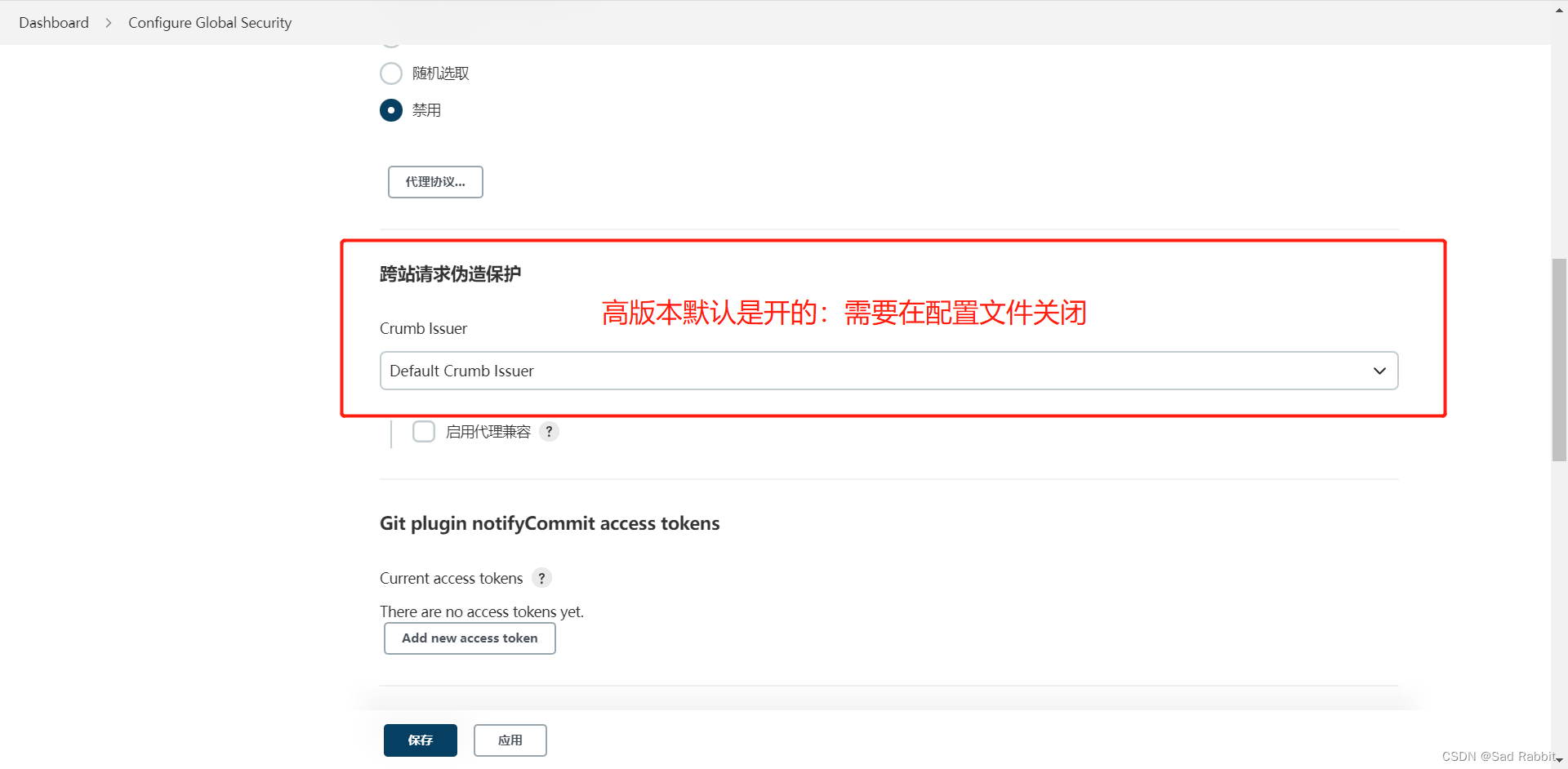
Task: Navigate to Dashboard via the breadcrumb
Action: pyautogui.click(x=53, y=22)
